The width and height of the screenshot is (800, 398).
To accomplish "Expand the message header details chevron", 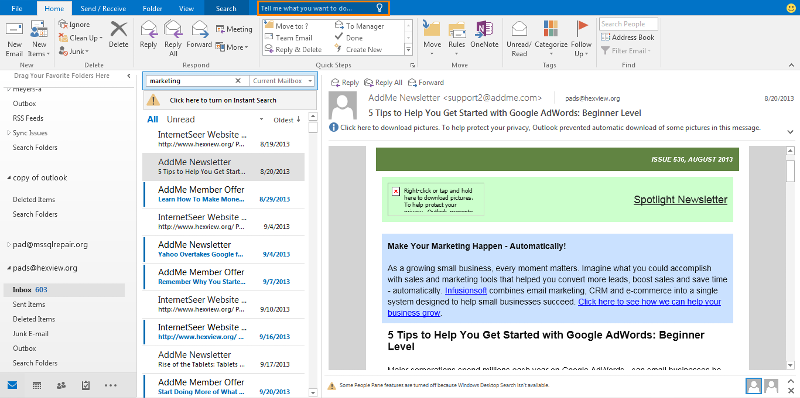I will coord(790,131).
